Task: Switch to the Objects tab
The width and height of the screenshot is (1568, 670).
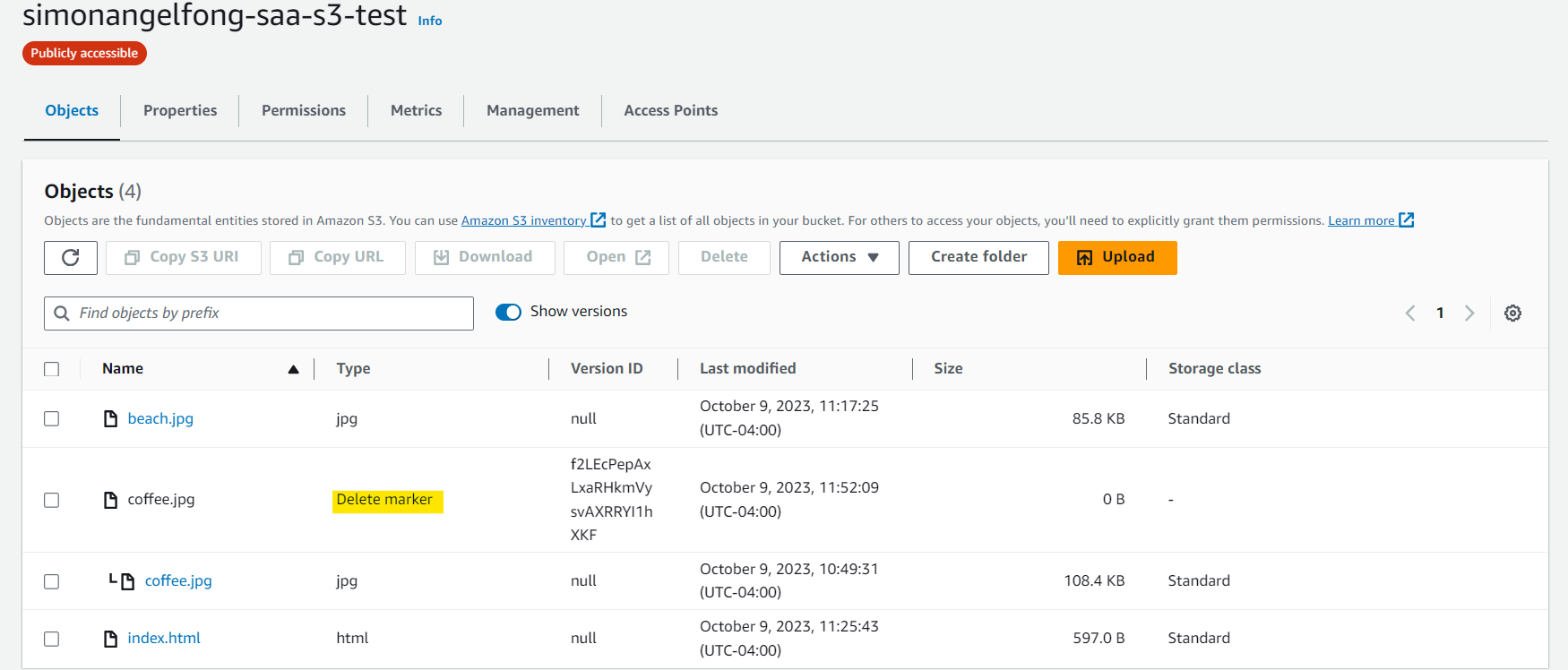Action: coord(72,110)
